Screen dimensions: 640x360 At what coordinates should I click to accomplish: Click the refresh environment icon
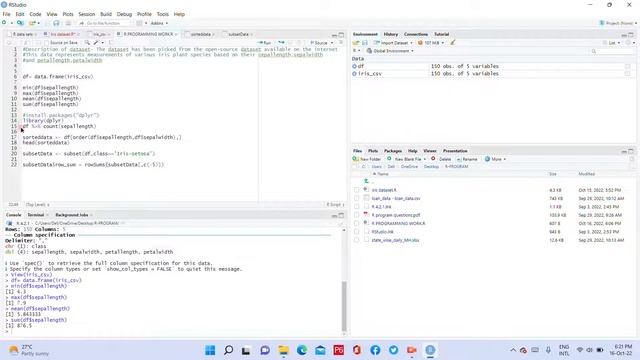coord(629,42)
